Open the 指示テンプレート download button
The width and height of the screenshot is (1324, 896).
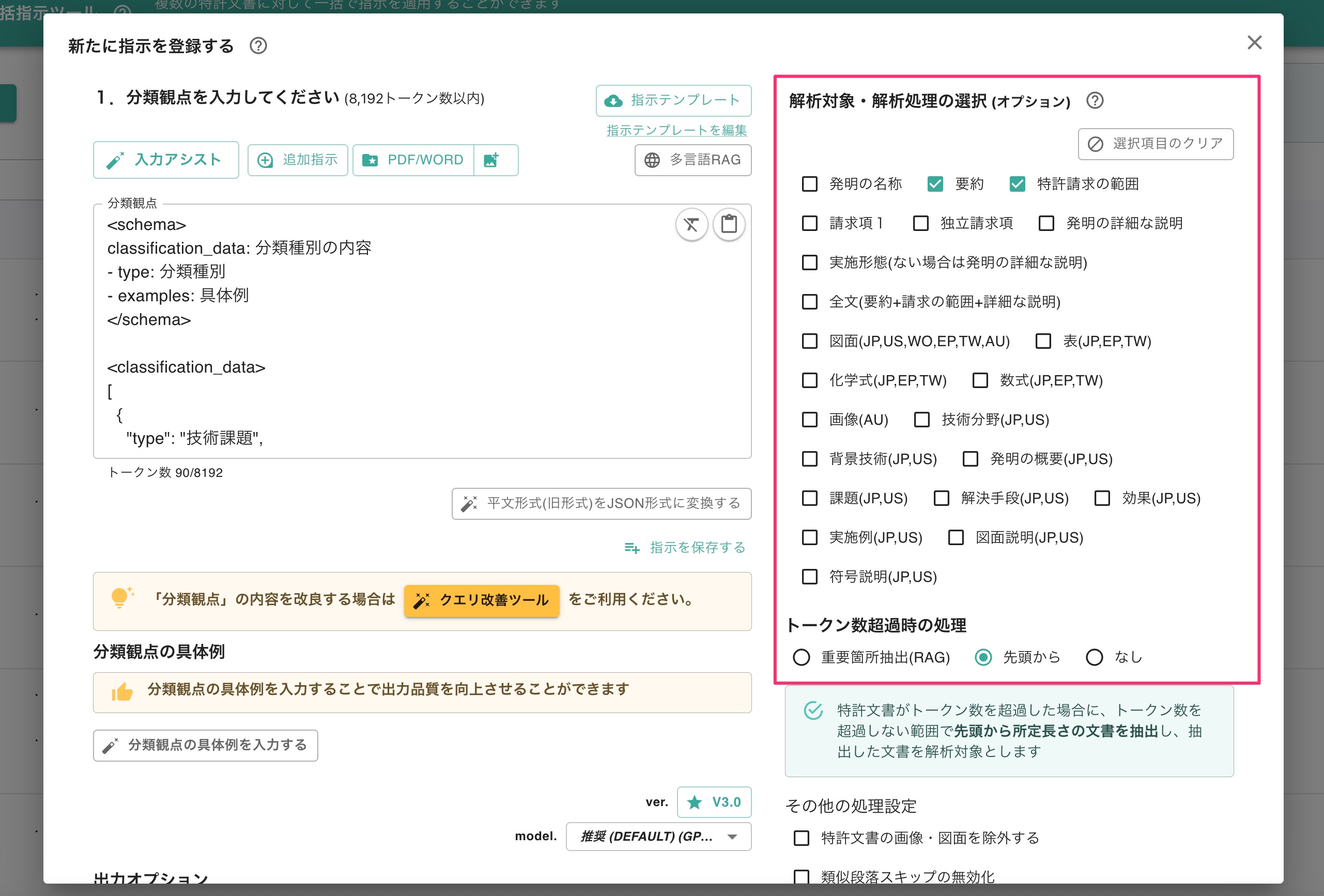click(673, 100)
